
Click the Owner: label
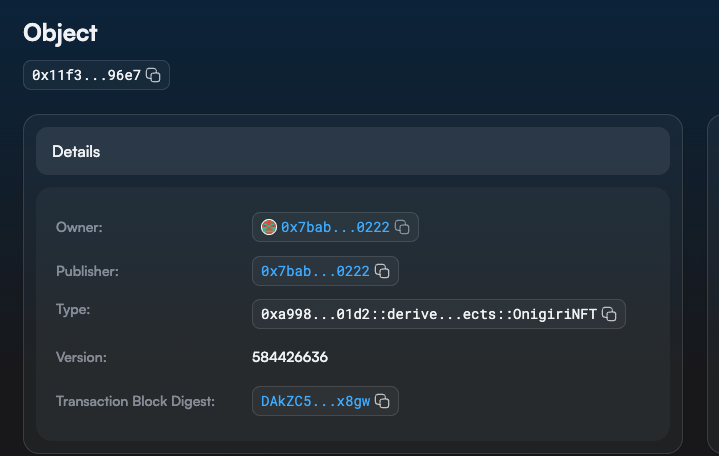(79, 227)
